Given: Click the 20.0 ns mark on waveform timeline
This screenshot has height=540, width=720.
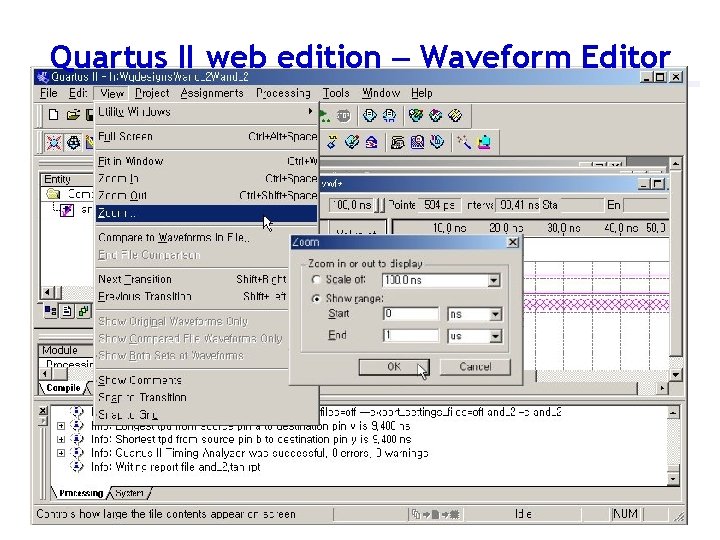Looking at the screenshot, I should point(506,228).
